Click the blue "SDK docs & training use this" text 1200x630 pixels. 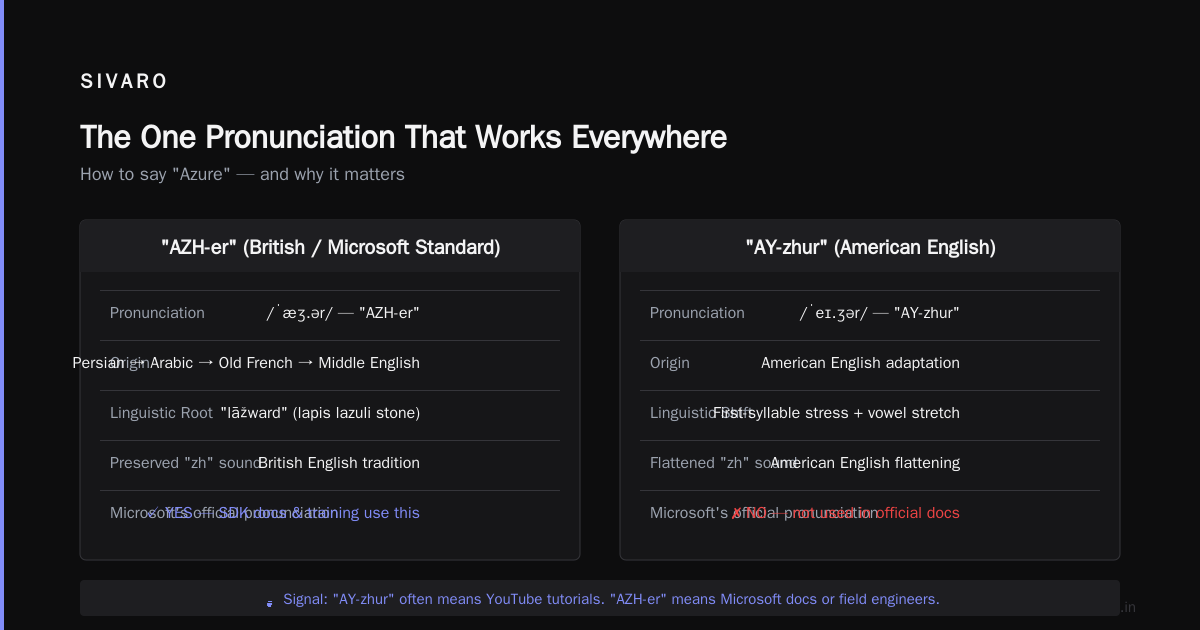[x=318, y=513]
